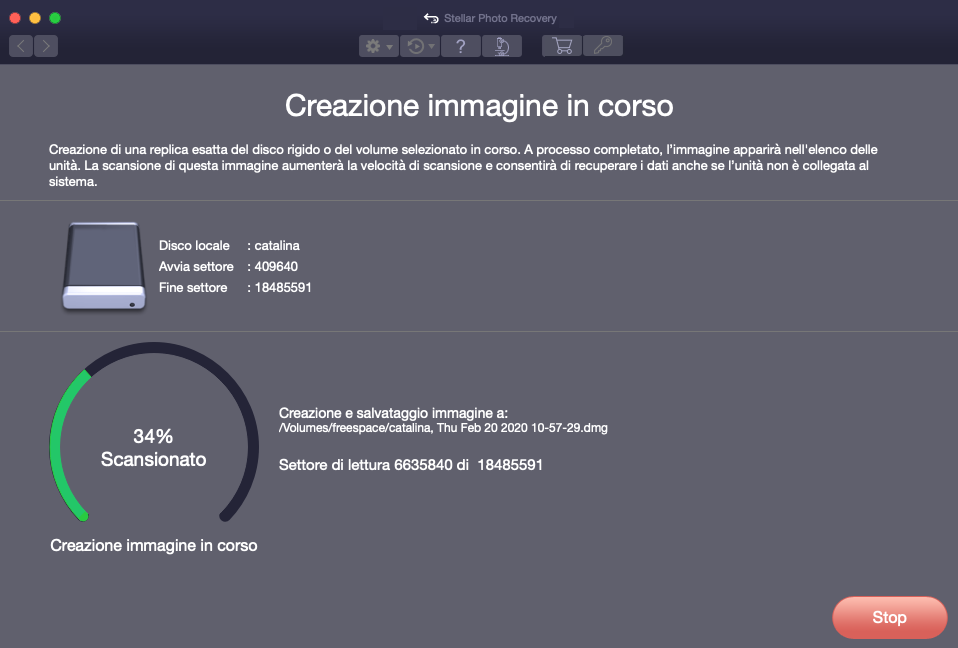
Task: Click the large 'Creazione immagine in corso' heading
Action: tap(479, 105)
